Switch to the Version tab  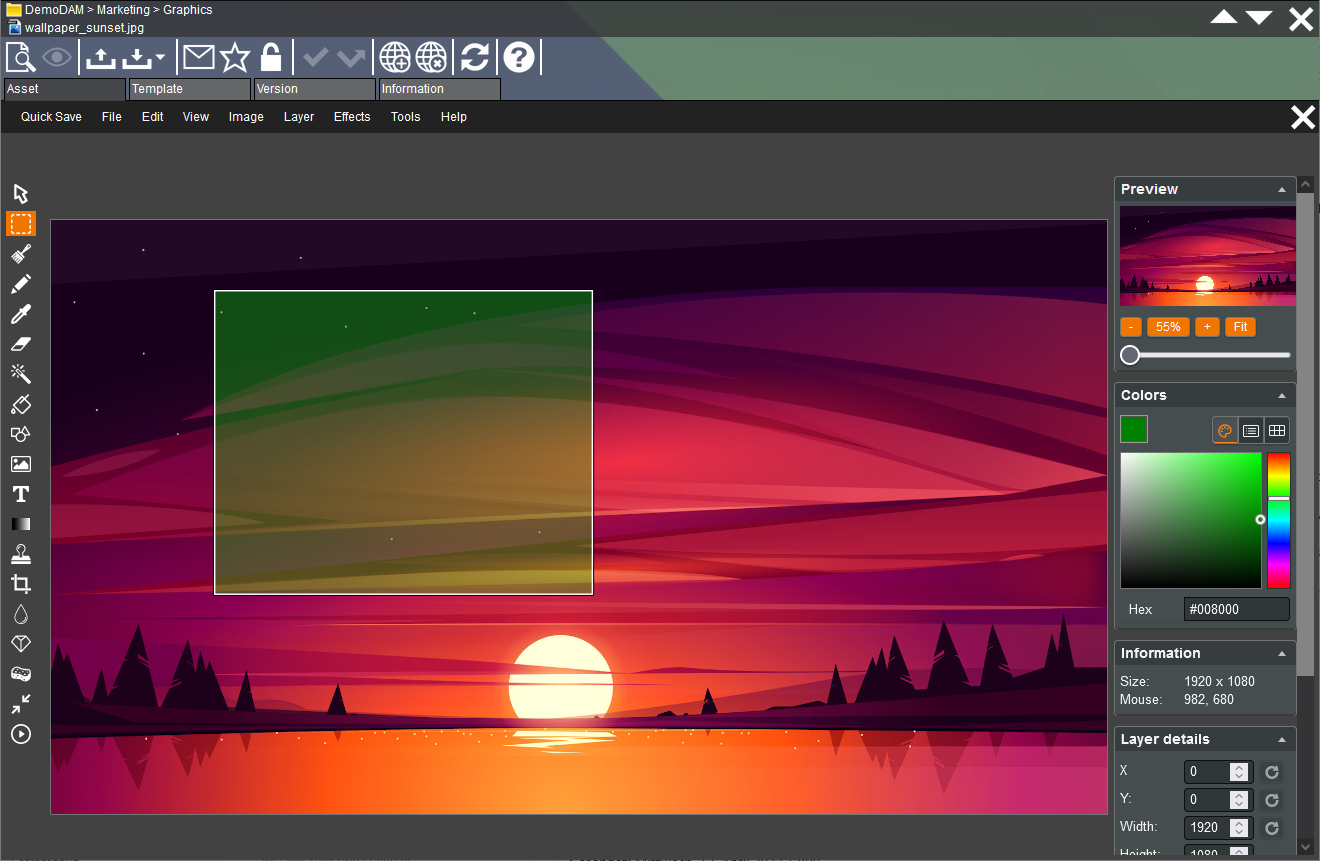click(x=314, y=89)
